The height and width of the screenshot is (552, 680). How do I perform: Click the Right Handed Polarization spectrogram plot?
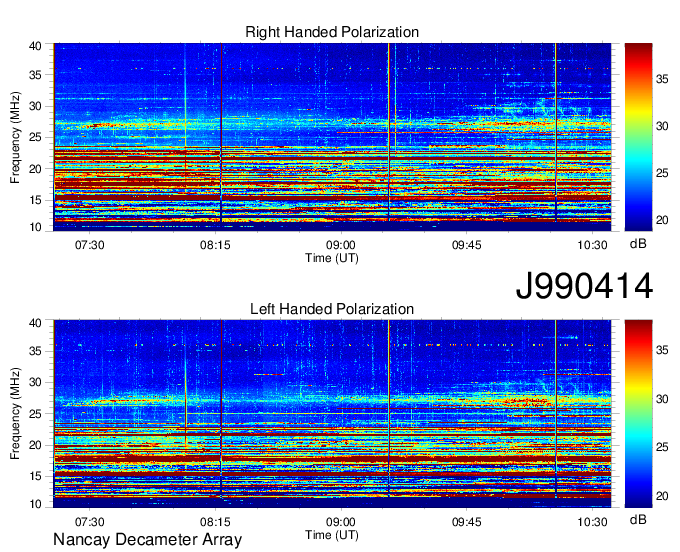point(332,137)
